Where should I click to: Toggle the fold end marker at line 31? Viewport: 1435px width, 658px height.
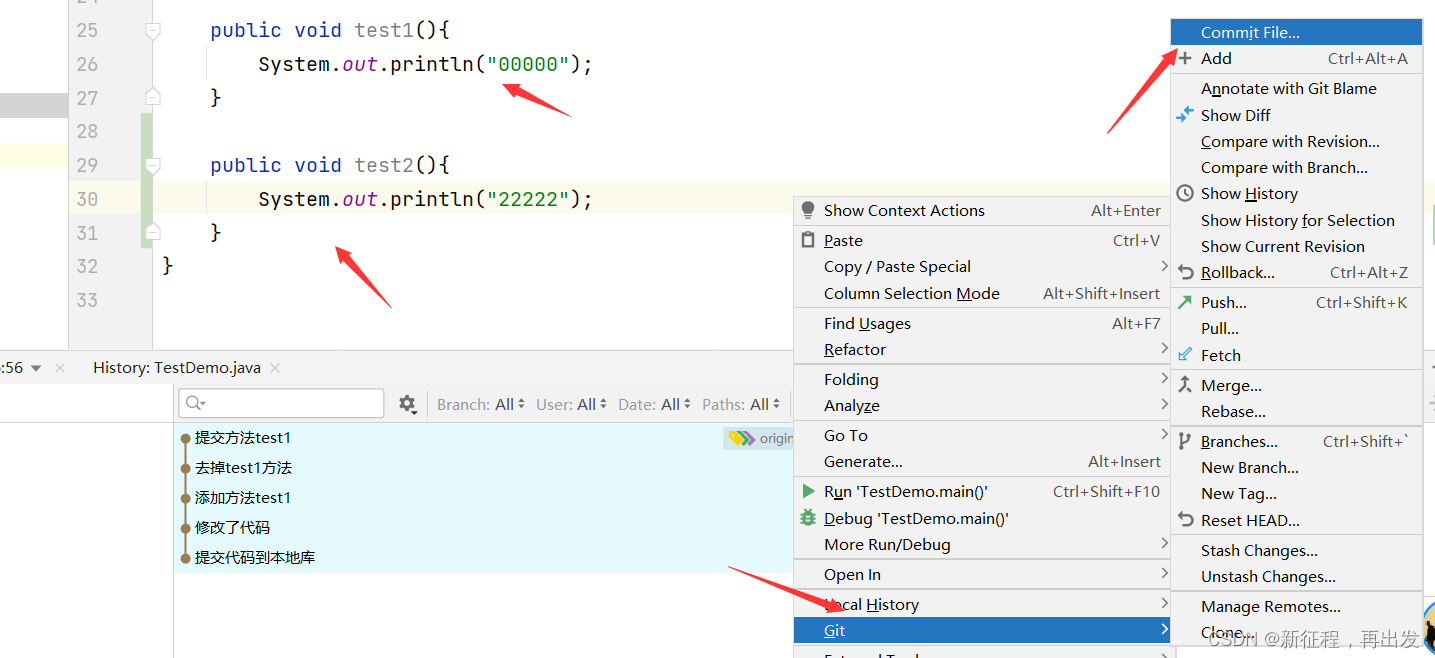tap(152, 231)
